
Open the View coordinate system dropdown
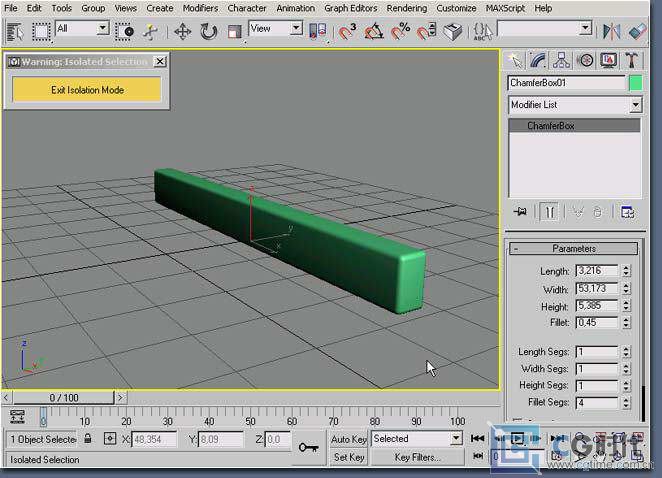click(x=296, y=29)
